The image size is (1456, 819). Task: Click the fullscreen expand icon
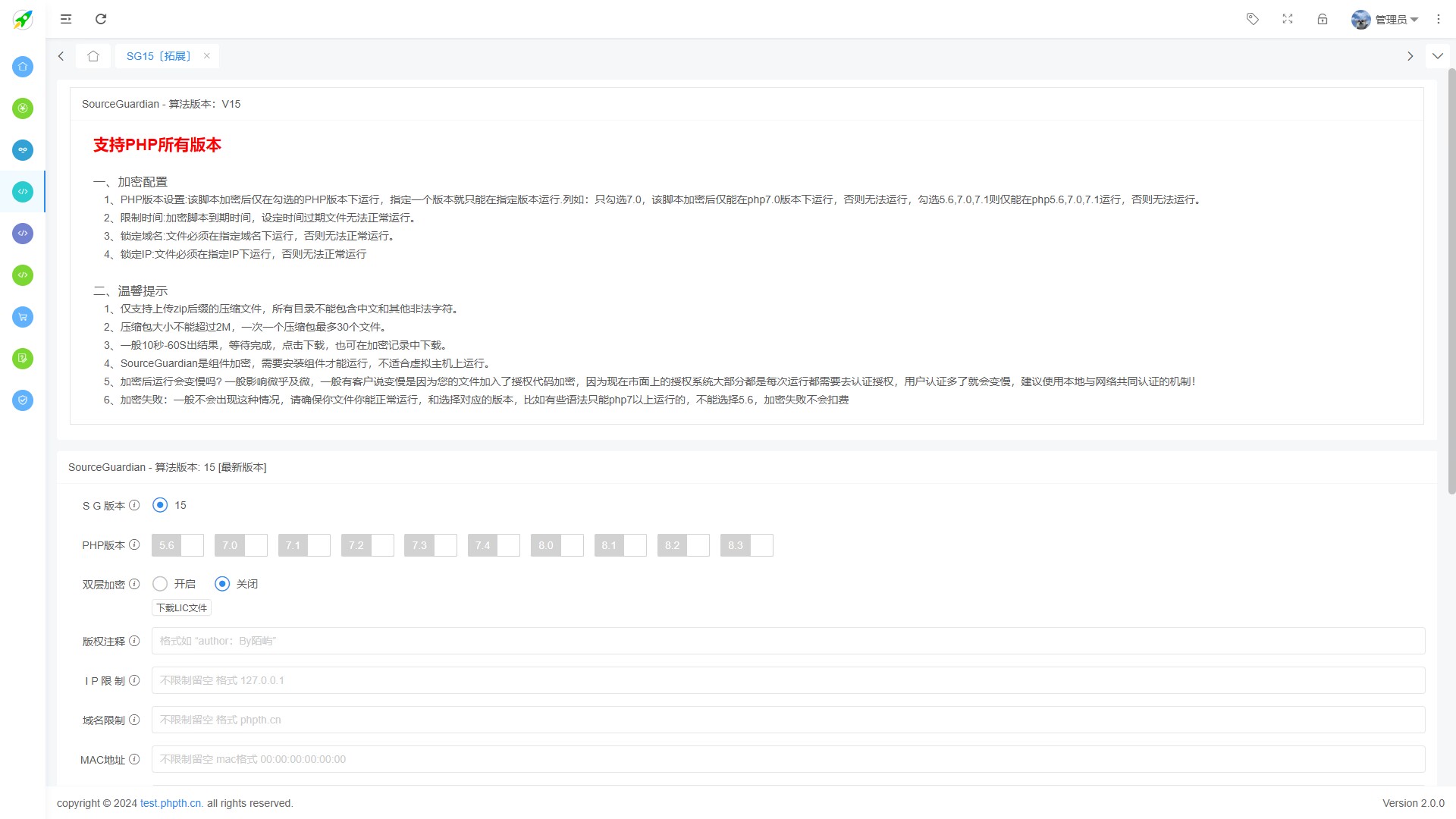[x=1288, y=19]
